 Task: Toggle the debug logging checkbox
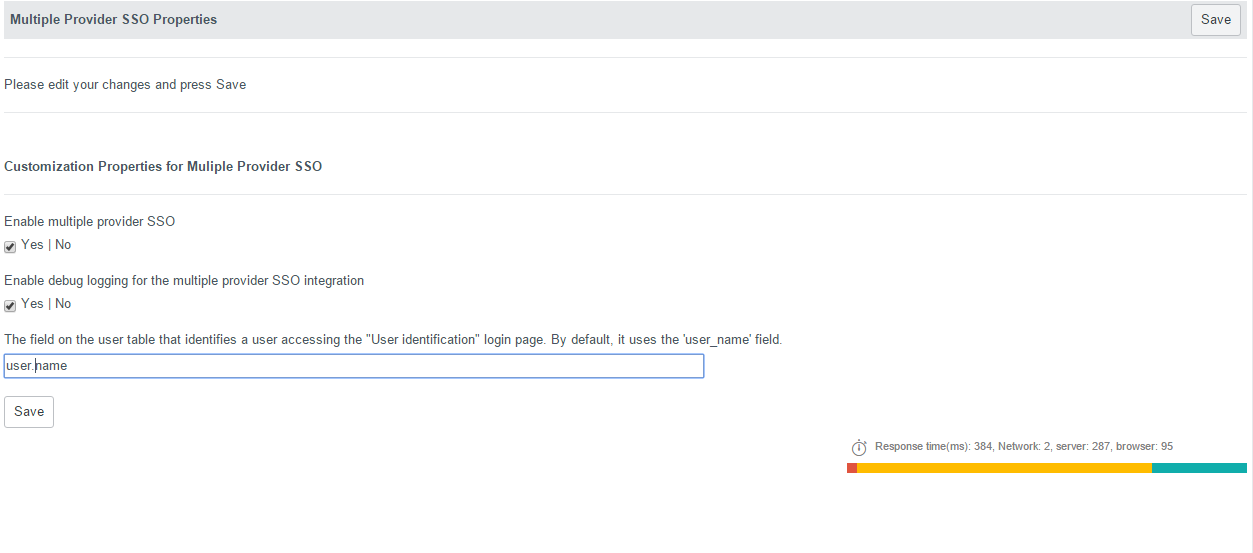coord(10,306)
